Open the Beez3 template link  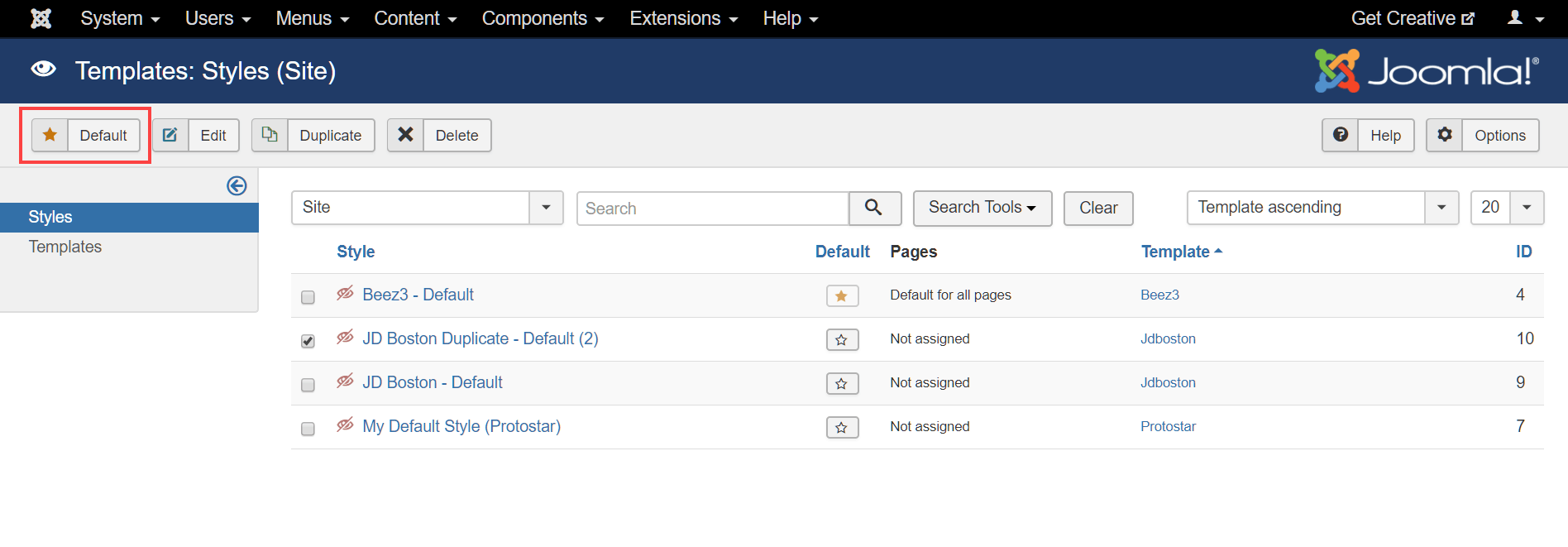[x=1159, y=295]
